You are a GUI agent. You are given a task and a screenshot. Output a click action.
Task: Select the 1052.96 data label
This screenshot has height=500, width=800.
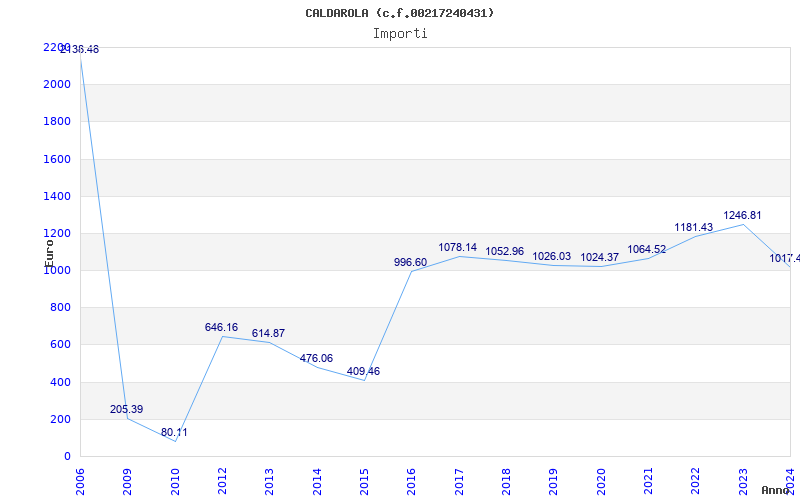coord(505,252)
